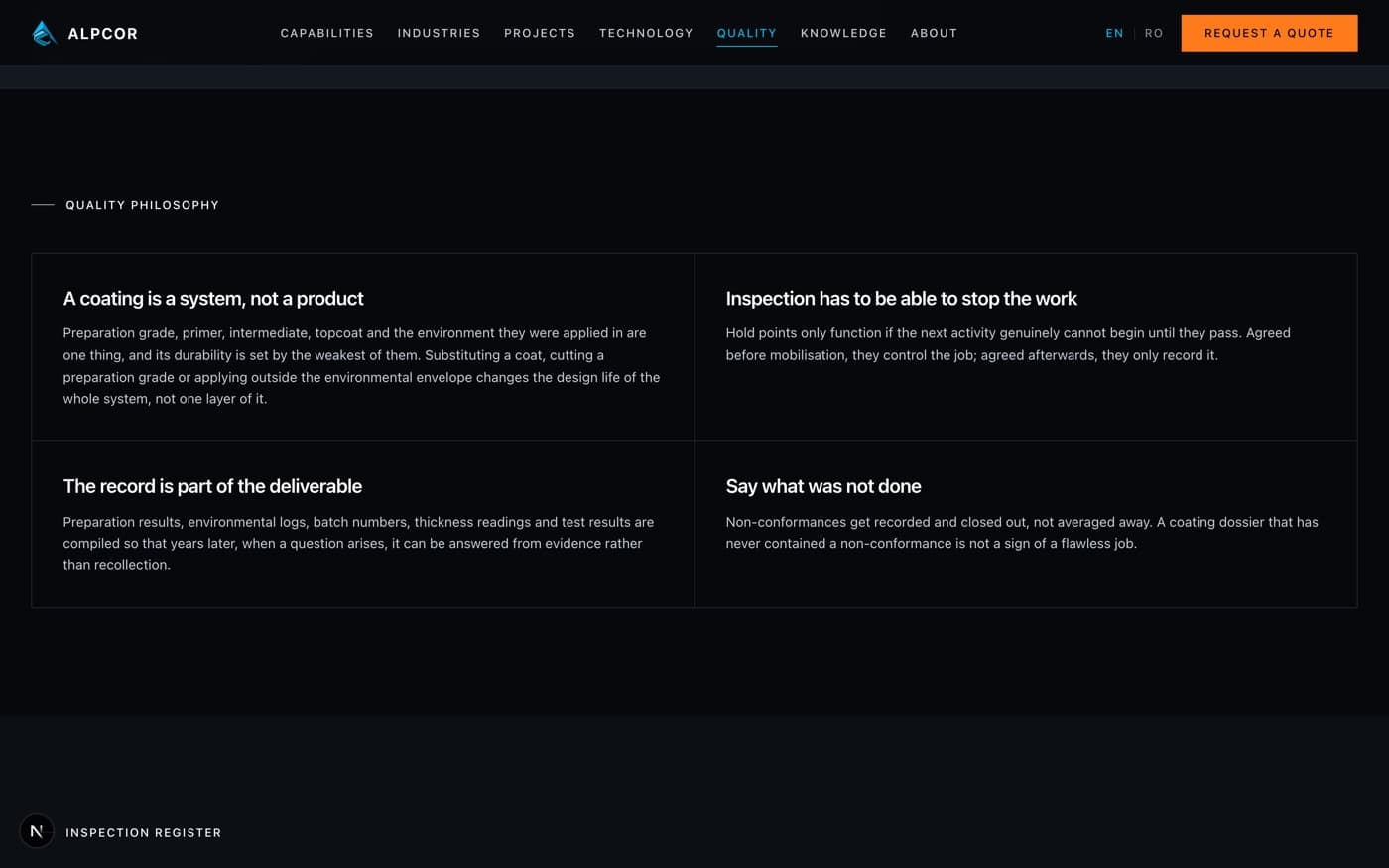Click the ALPCOR brand name
Screen dimensions: 1389x868
point(102,34)
